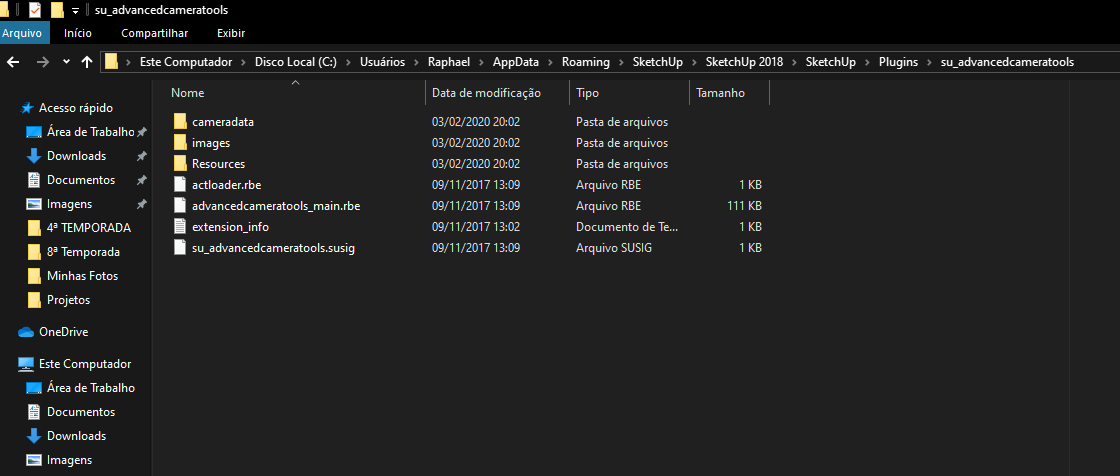
Task: Open recent locations dropdown arrow
Action: 66,61
